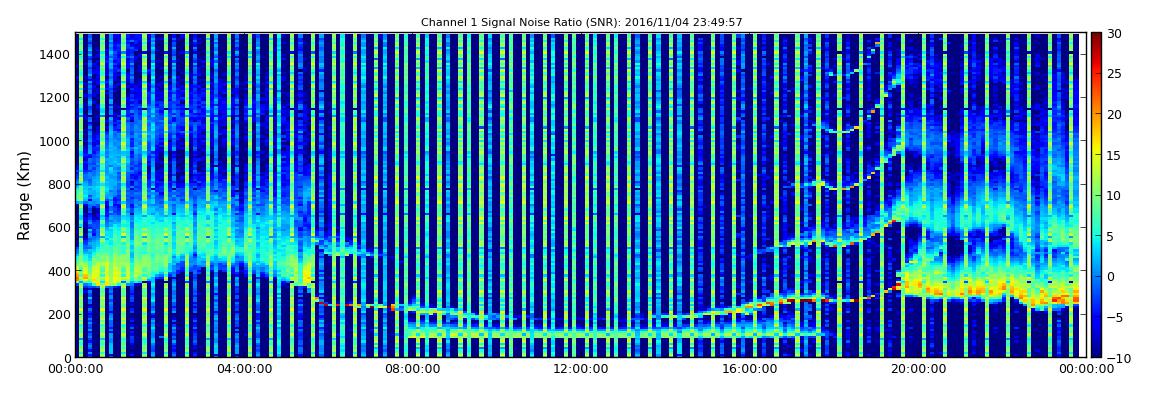Click the 20:00:00 time axis label
The width and height of the screenshot is (1150, 407).
point(917,369)
